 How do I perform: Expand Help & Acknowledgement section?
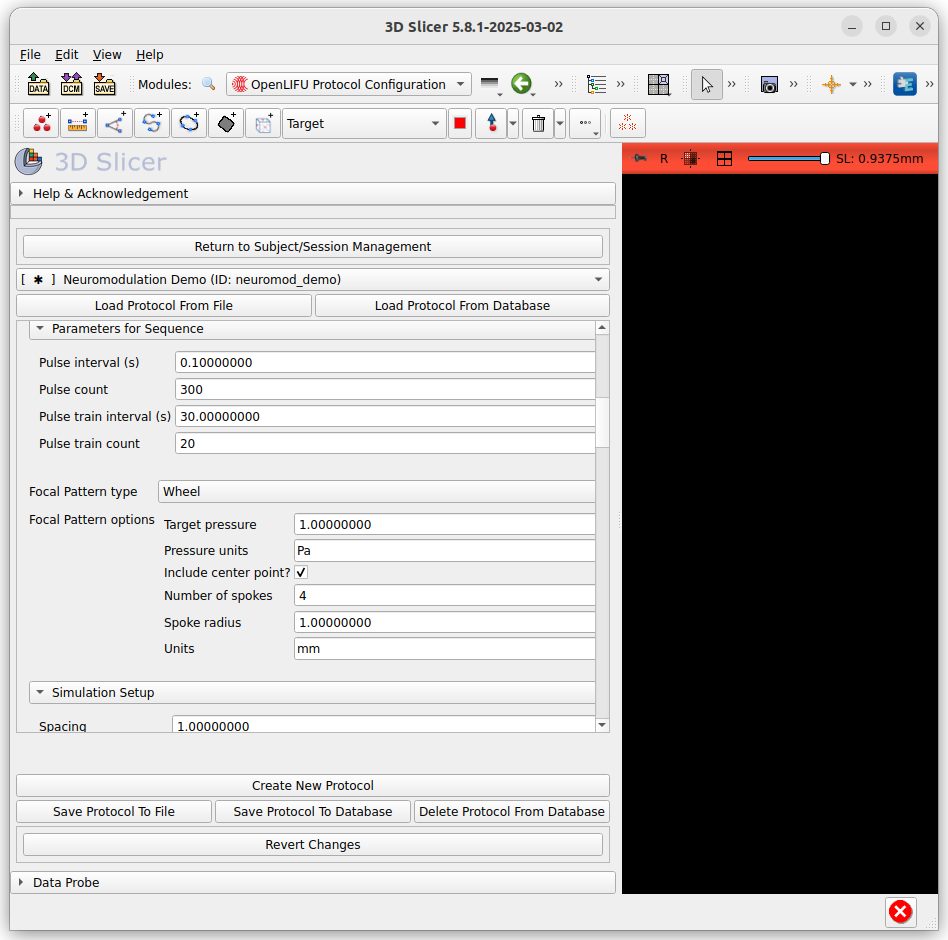click(313, 193)
